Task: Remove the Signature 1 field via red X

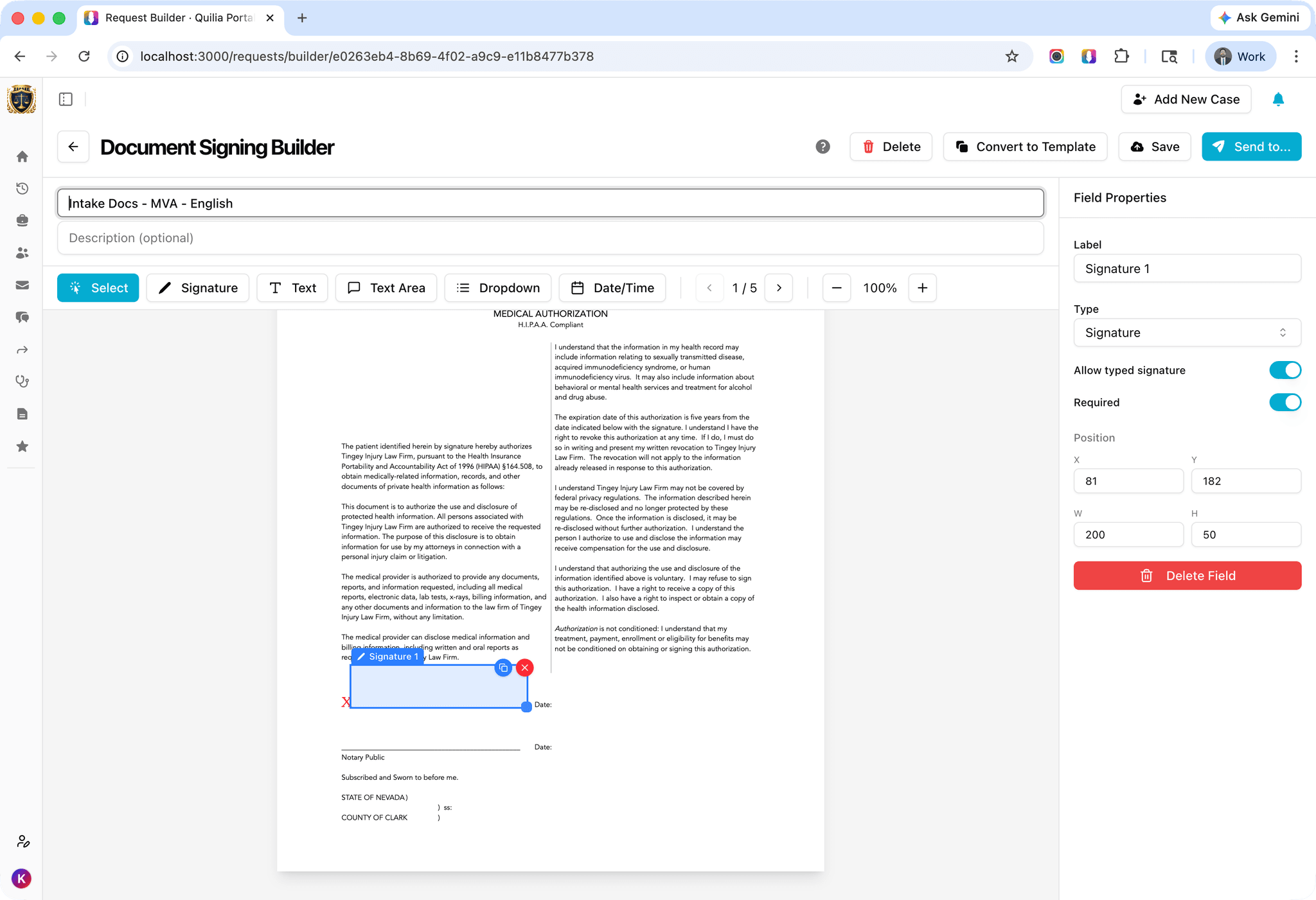Action: coord(525,667)
